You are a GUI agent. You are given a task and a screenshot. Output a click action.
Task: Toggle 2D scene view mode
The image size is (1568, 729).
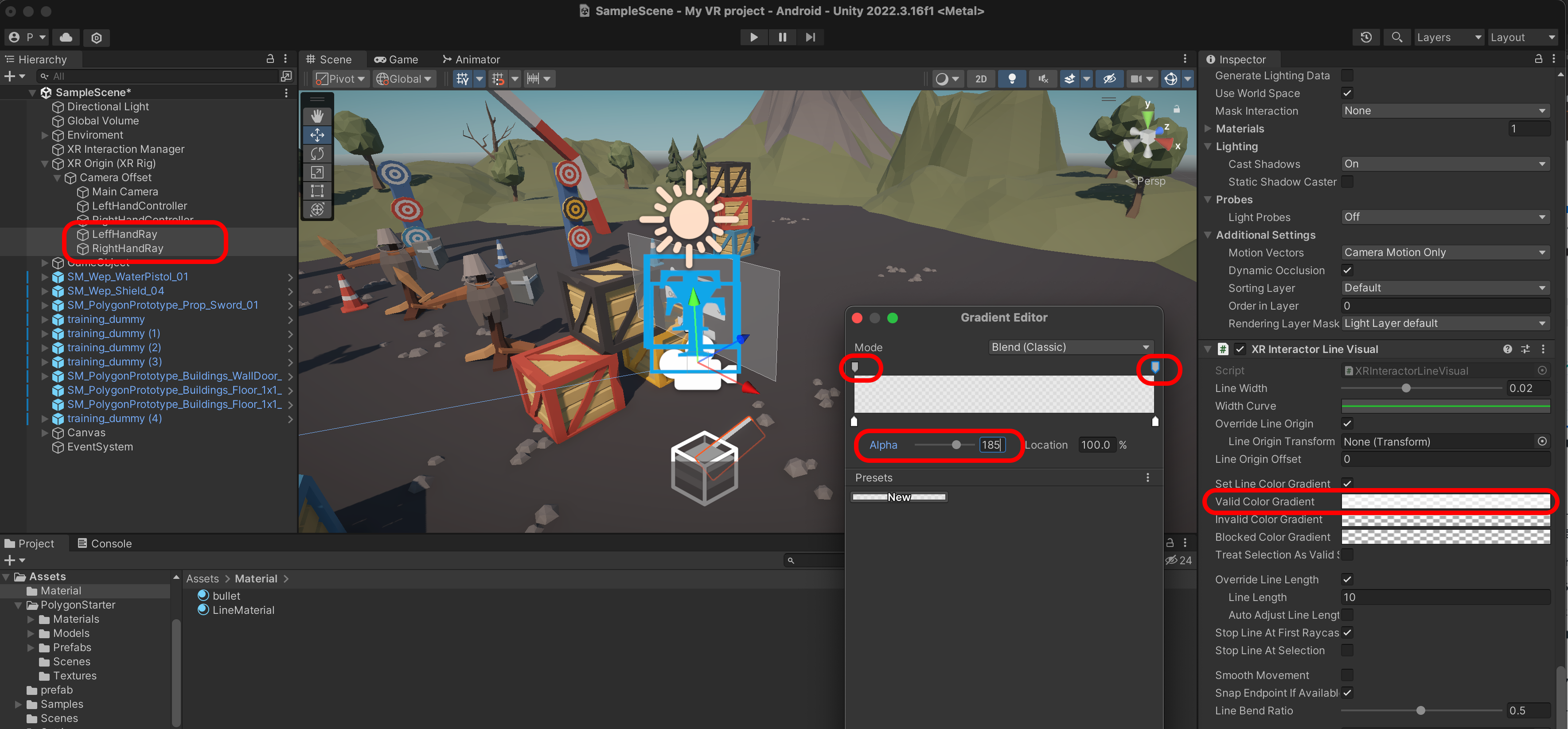[x=981, y=78]
